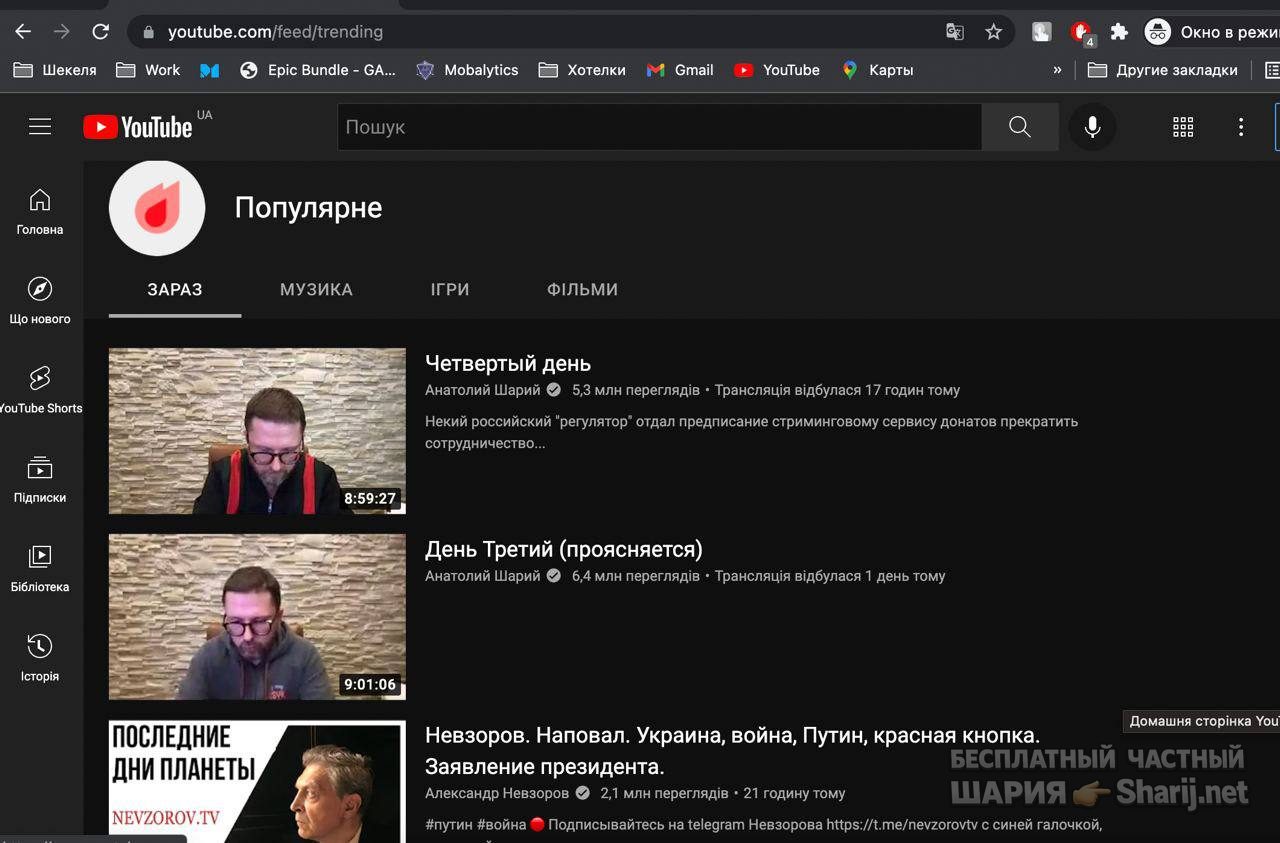Viewport: 1280px width, 843px height.
Task: Open the Другие закладки bookmarks folder
Action: click(x=1163, y=70)
